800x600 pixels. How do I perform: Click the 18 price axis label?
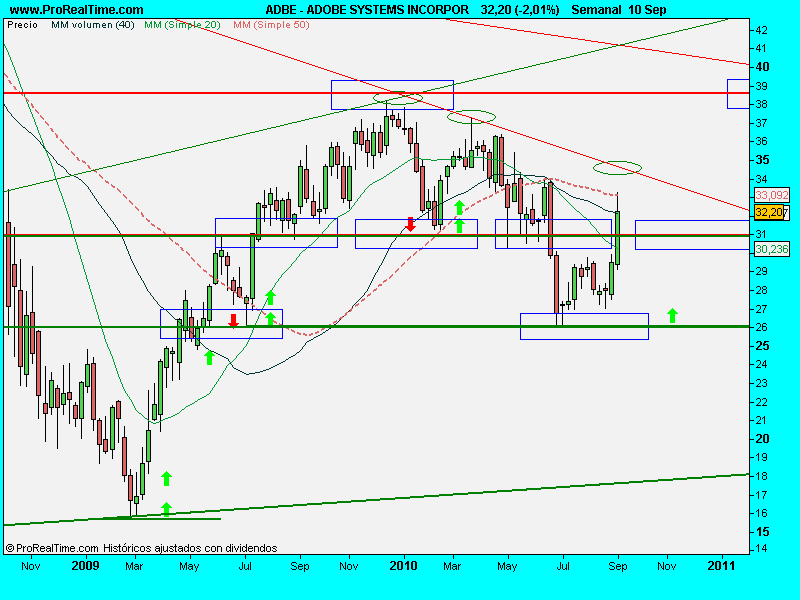click(761, 476)
